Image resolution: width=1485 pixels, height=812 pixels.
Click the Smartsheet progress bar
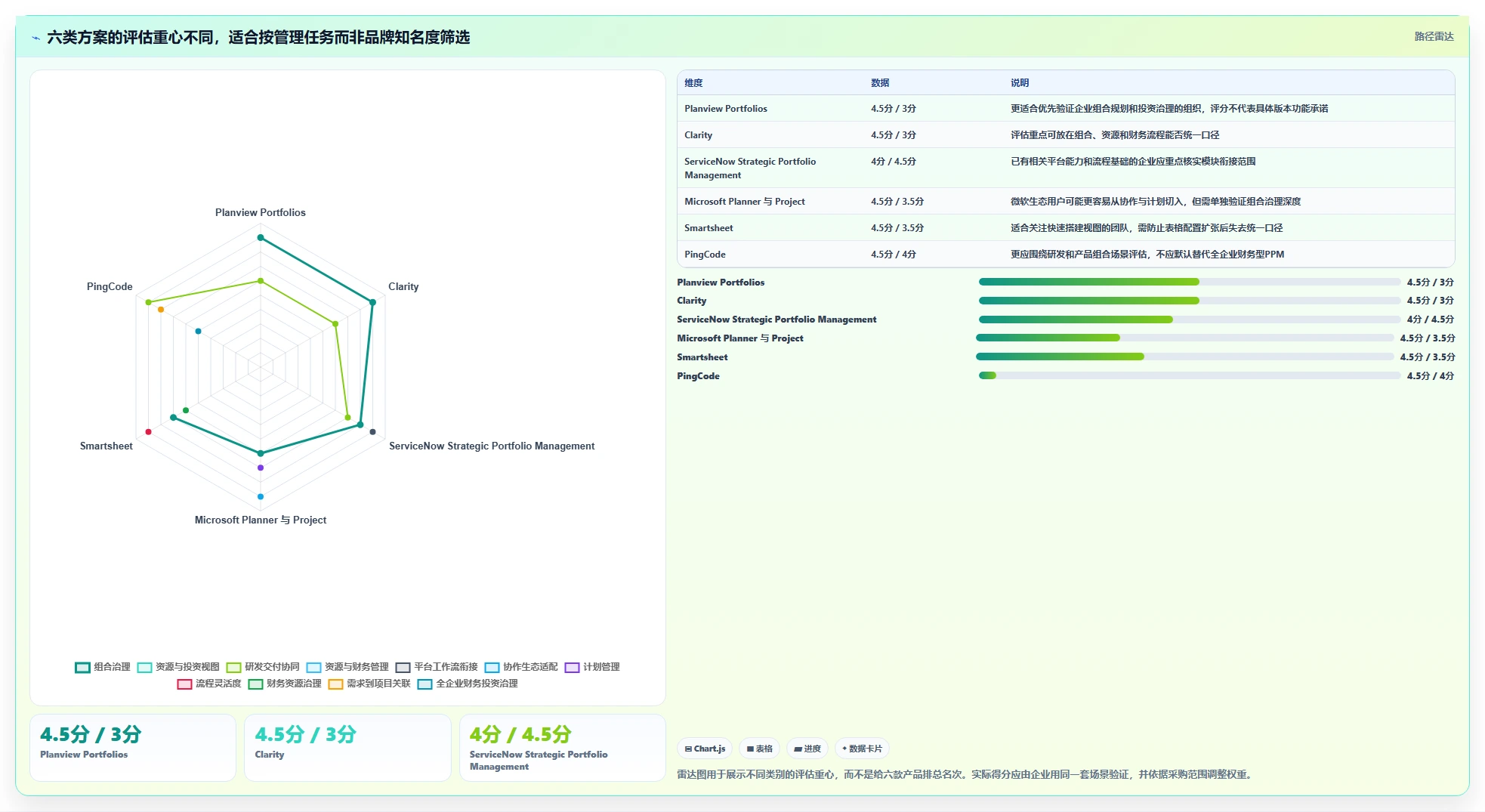[1185, 357]
